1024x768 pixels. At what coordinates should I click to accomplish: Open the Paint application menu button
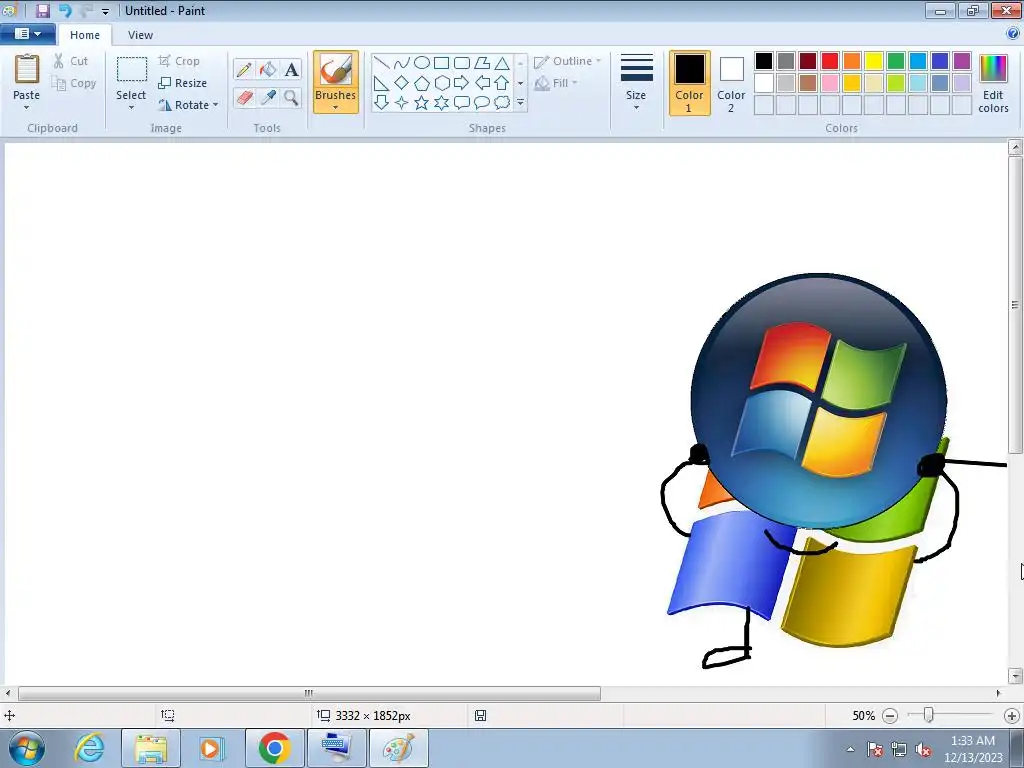point(28,34)
